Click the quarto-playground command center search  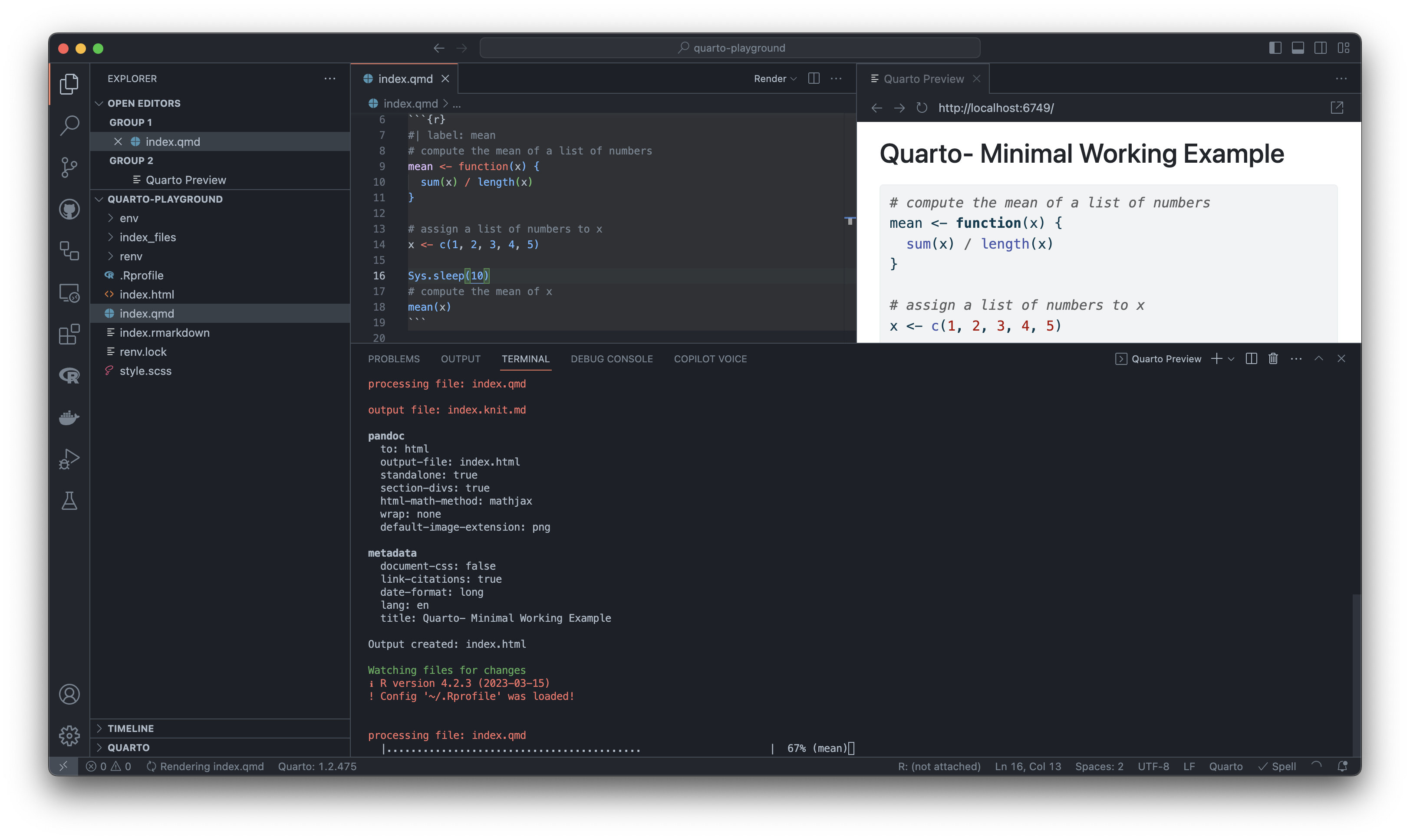pos(730,48)
